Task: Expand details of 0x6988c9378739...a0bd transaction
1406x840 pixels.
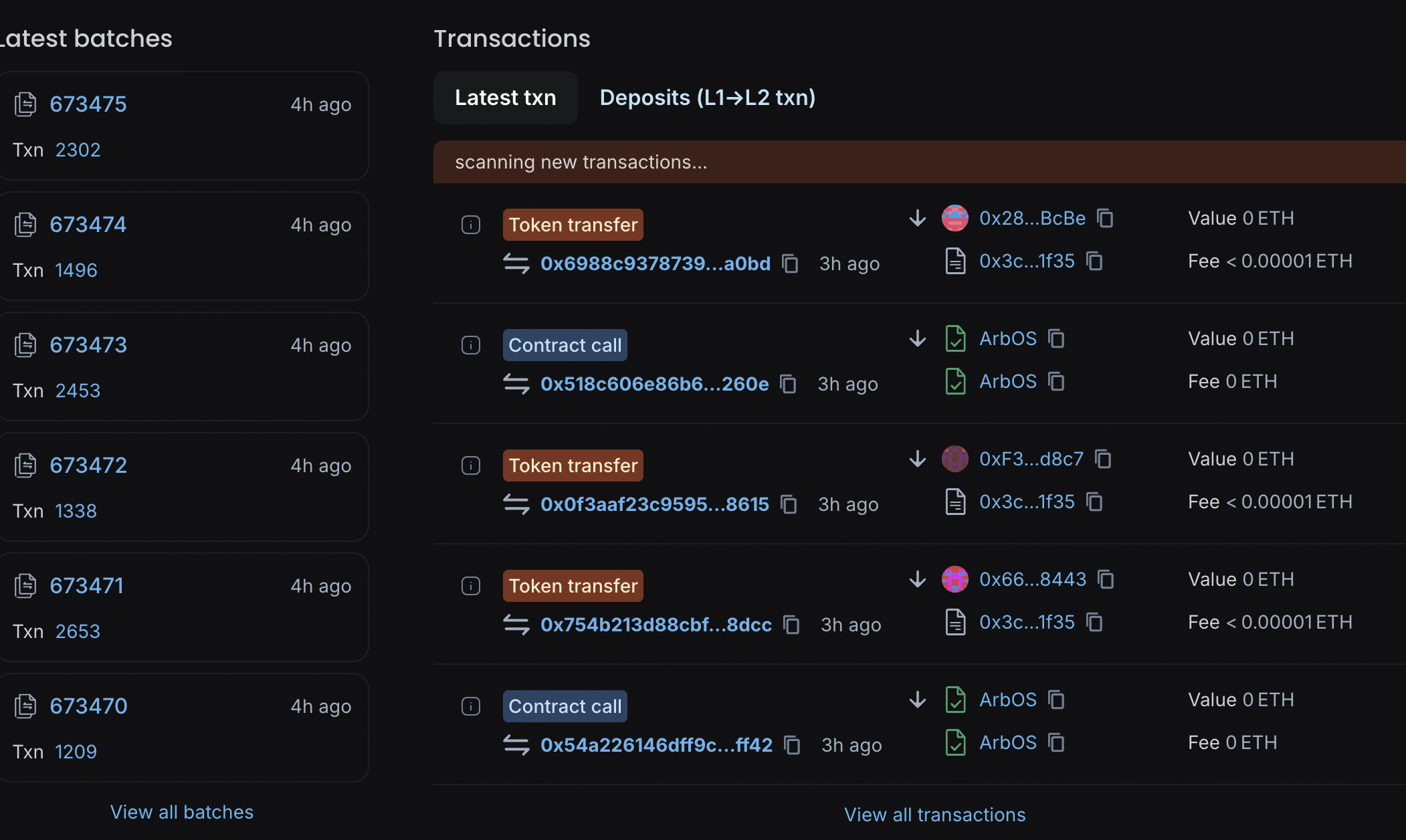Action: tap(471, 225)
